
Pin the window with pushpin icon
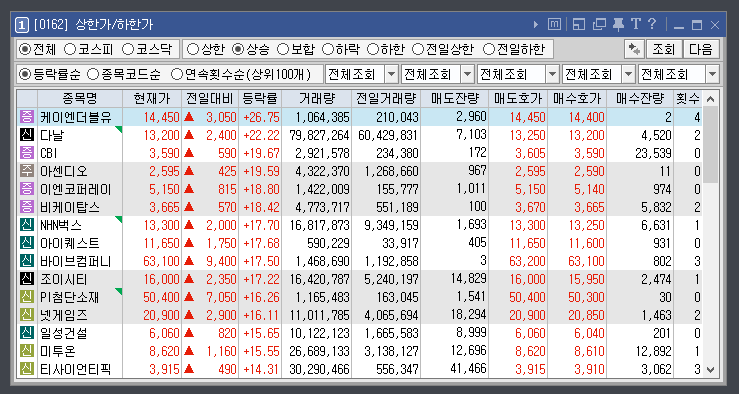618,25
